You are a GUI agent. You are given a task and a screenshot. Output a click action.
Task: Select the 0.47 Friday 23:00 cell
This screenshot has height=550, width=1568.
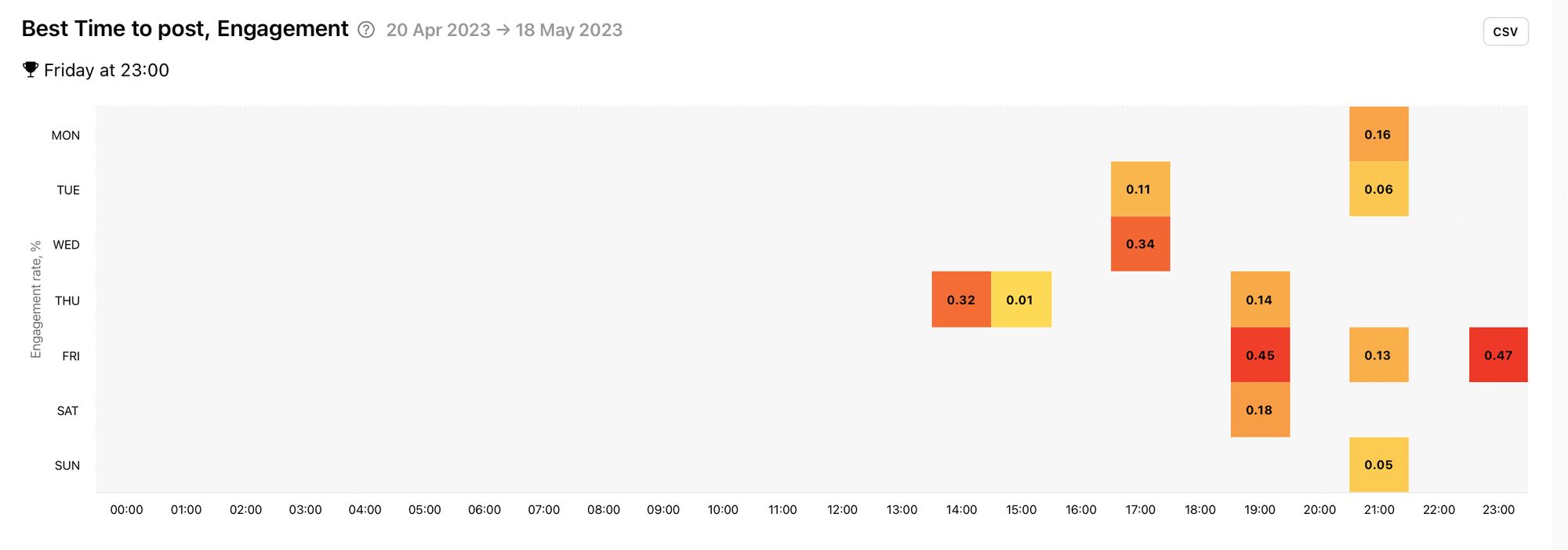(1498, 355)
